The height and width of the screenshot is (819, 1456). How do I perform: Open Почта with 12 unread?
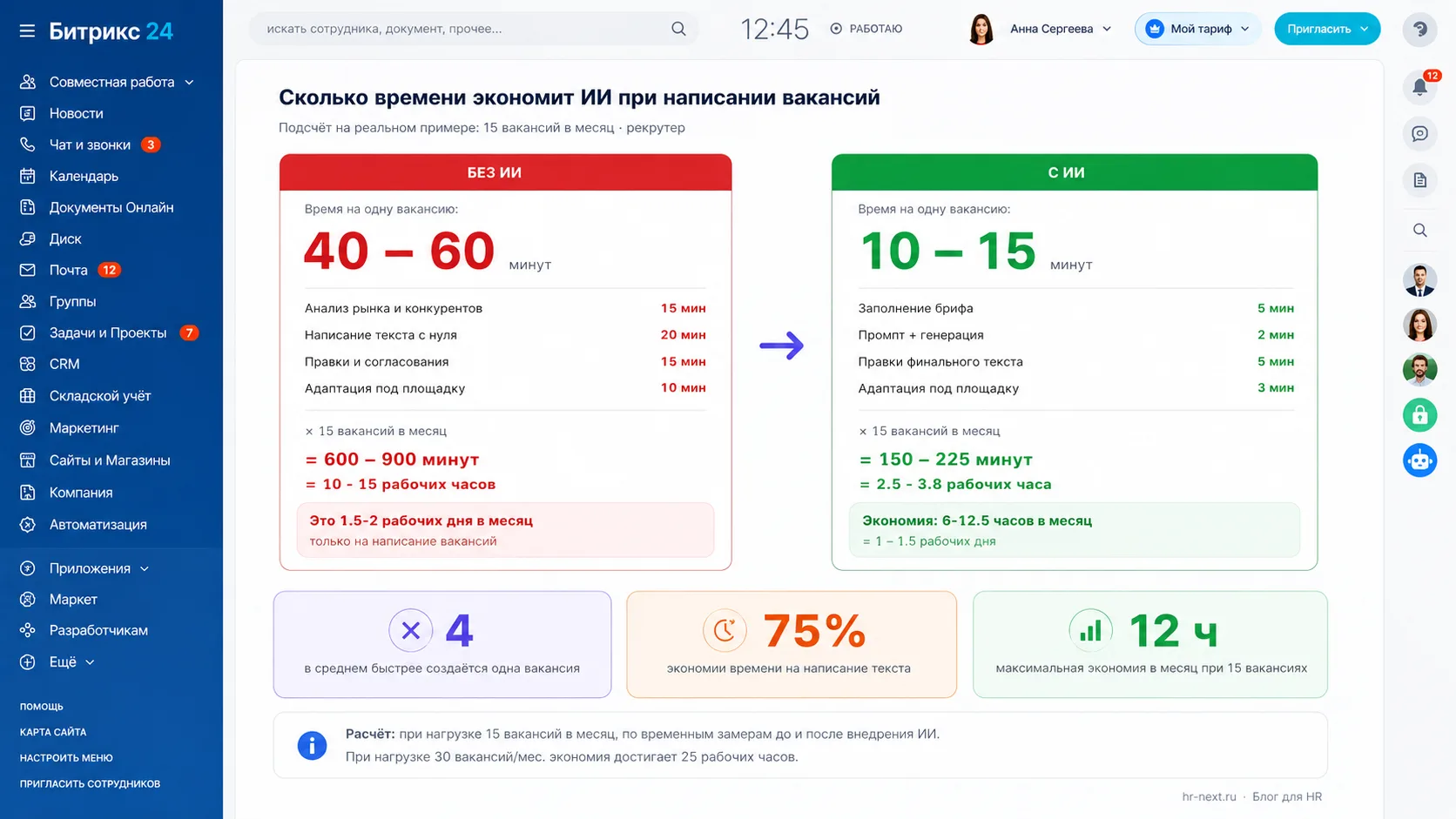pos(69,270)
